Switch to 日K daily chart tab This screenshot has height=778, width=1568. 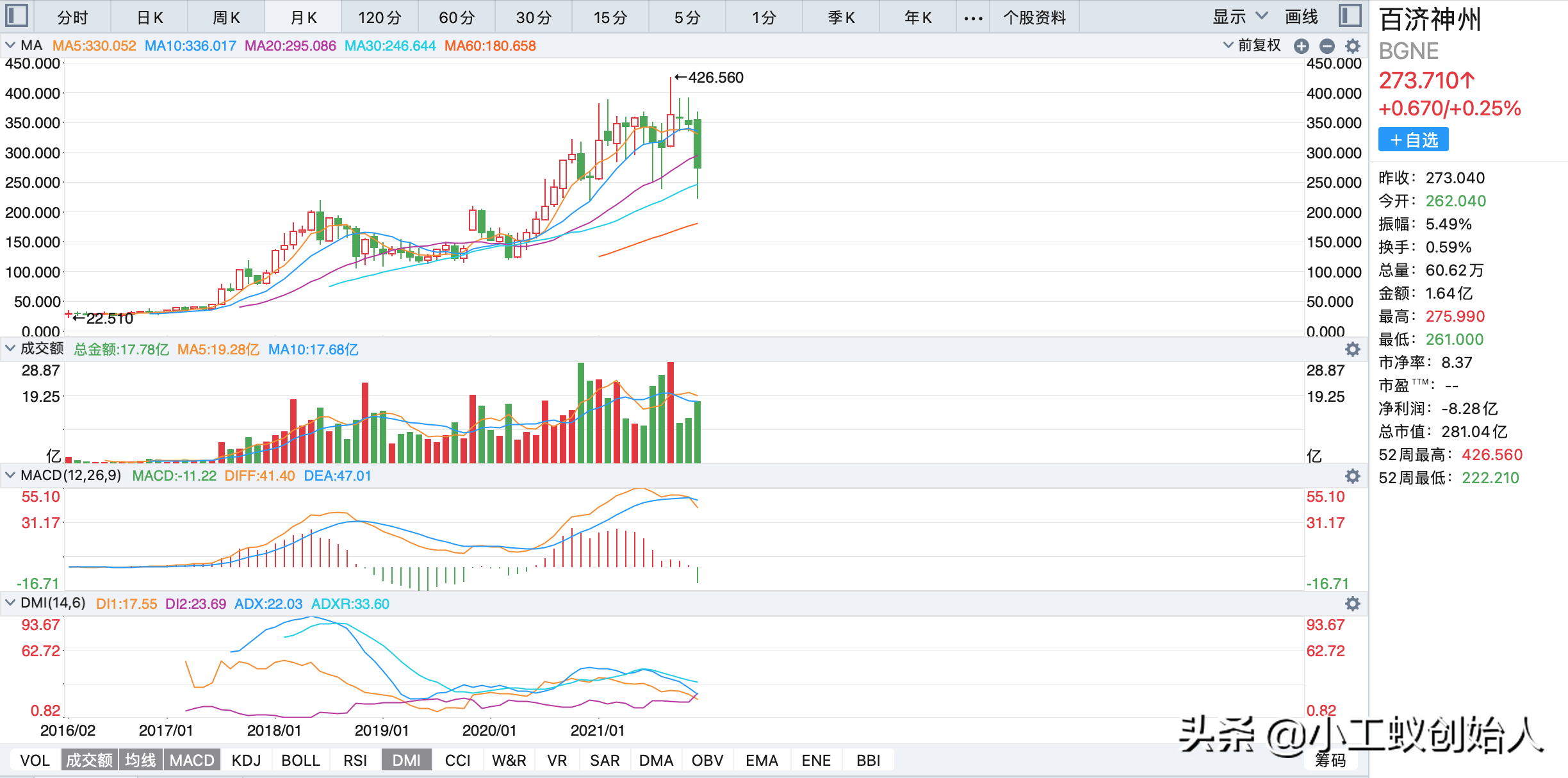tap(150, 18)
